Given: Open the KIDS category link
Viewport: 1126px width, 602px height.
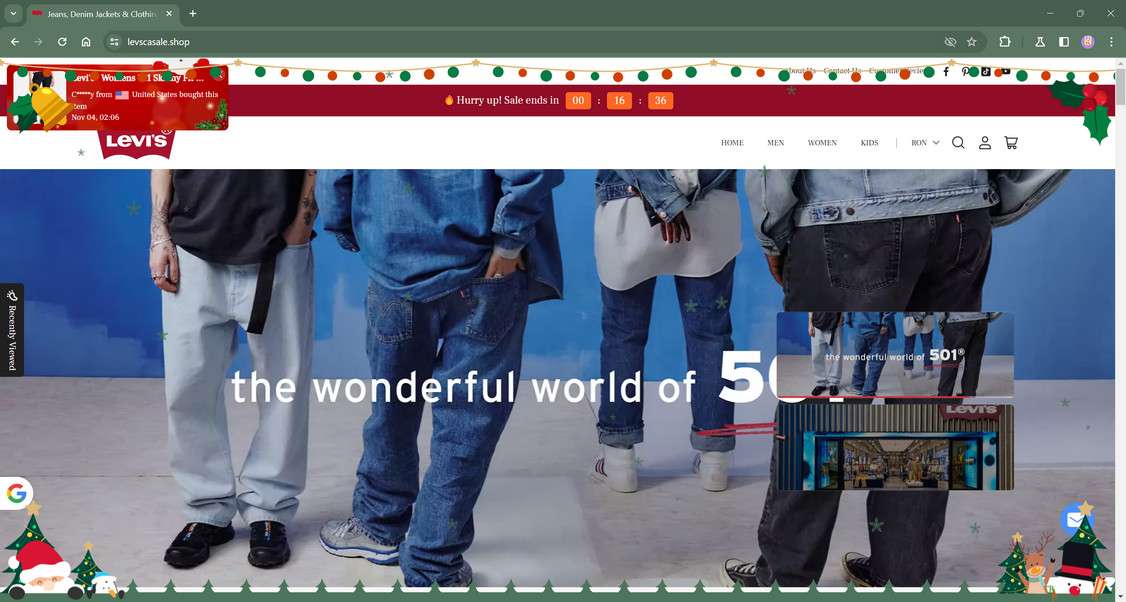Looking at the screenshot, I should (870, 142).
